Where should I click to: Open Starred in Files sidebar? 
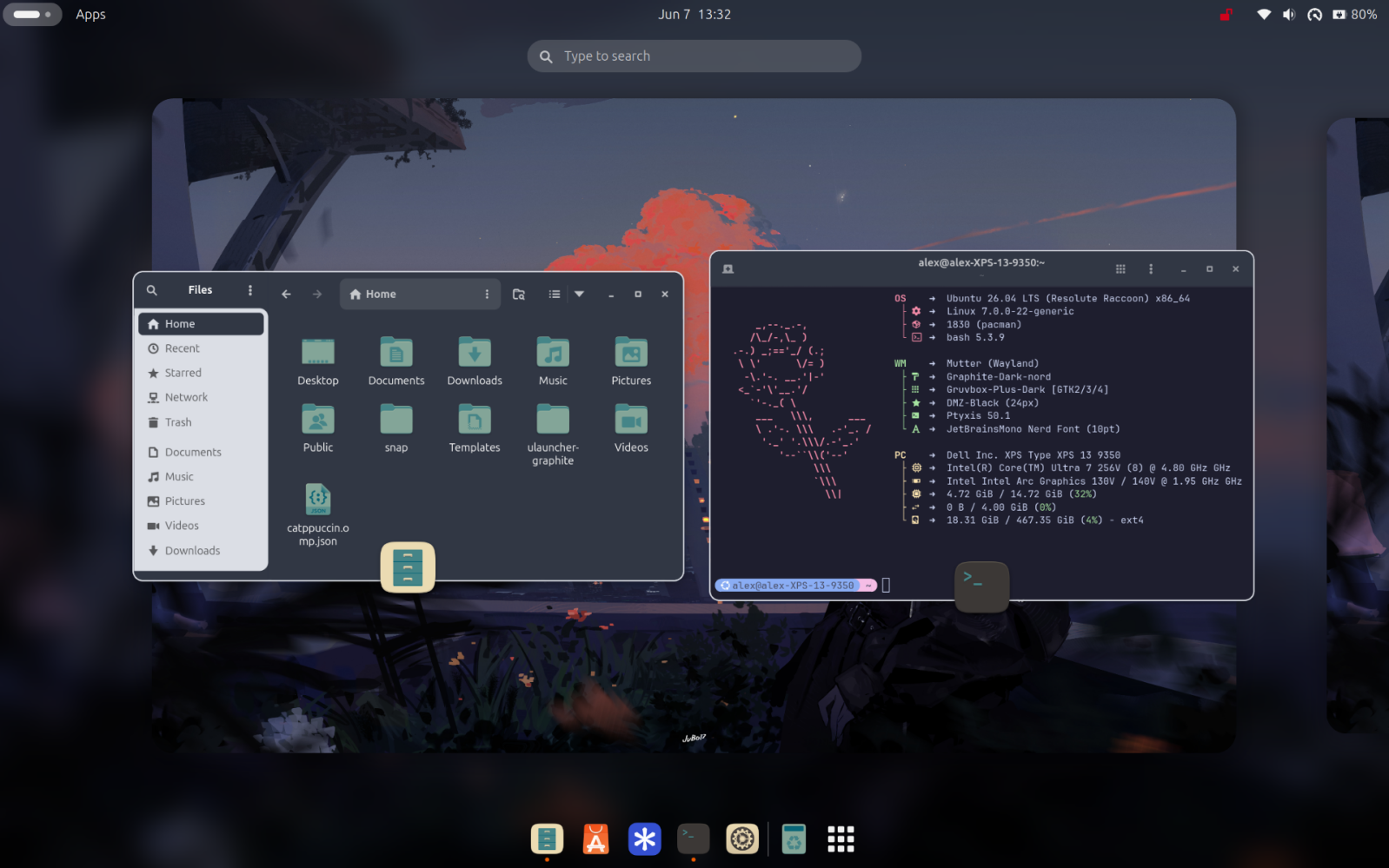[201, 373]
